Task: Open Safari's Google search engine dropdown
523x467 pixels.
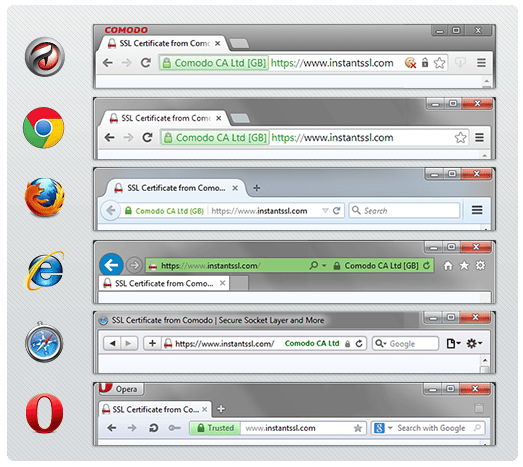Action: click(380, 343)
